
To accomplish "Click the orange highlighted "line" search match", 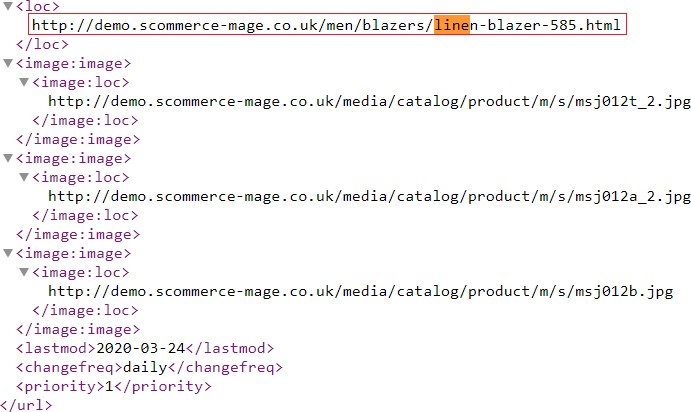I will (x=450, y=24).
